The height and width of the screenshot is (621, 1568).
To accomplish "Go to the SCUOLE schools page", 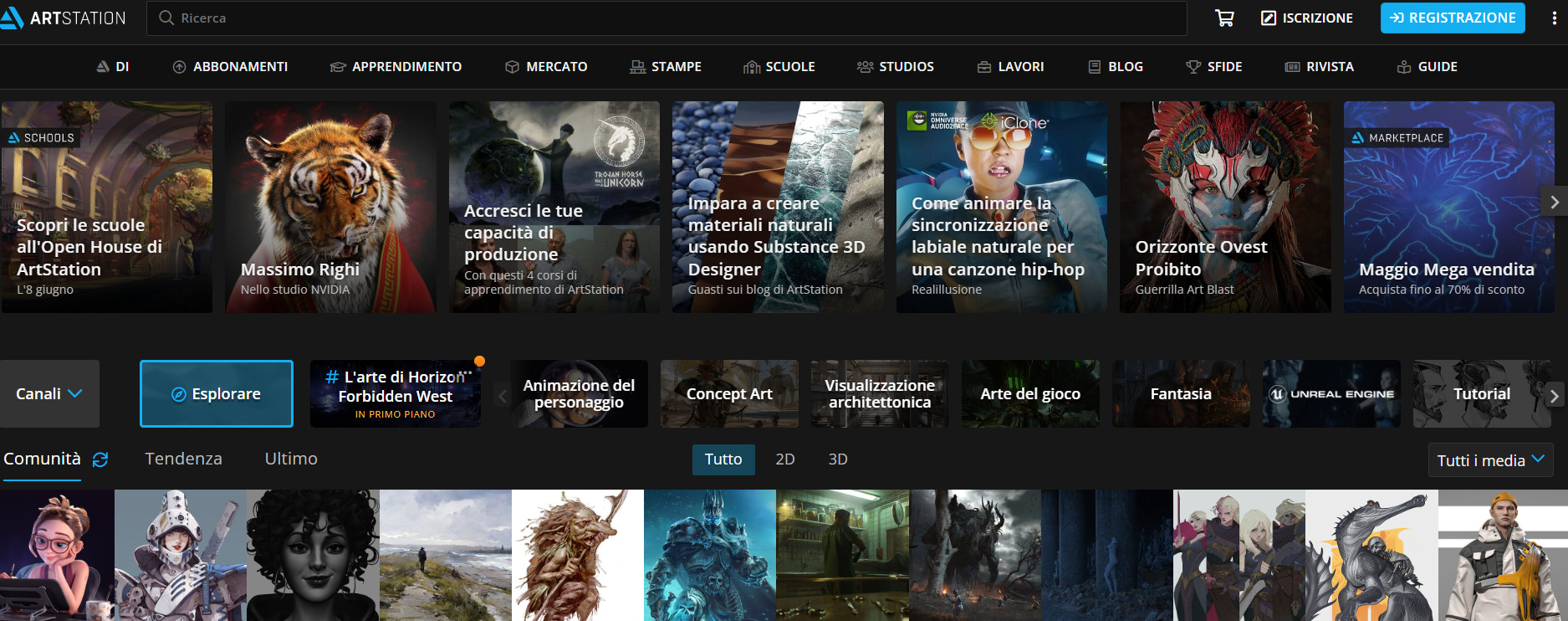I will [779, 67].
